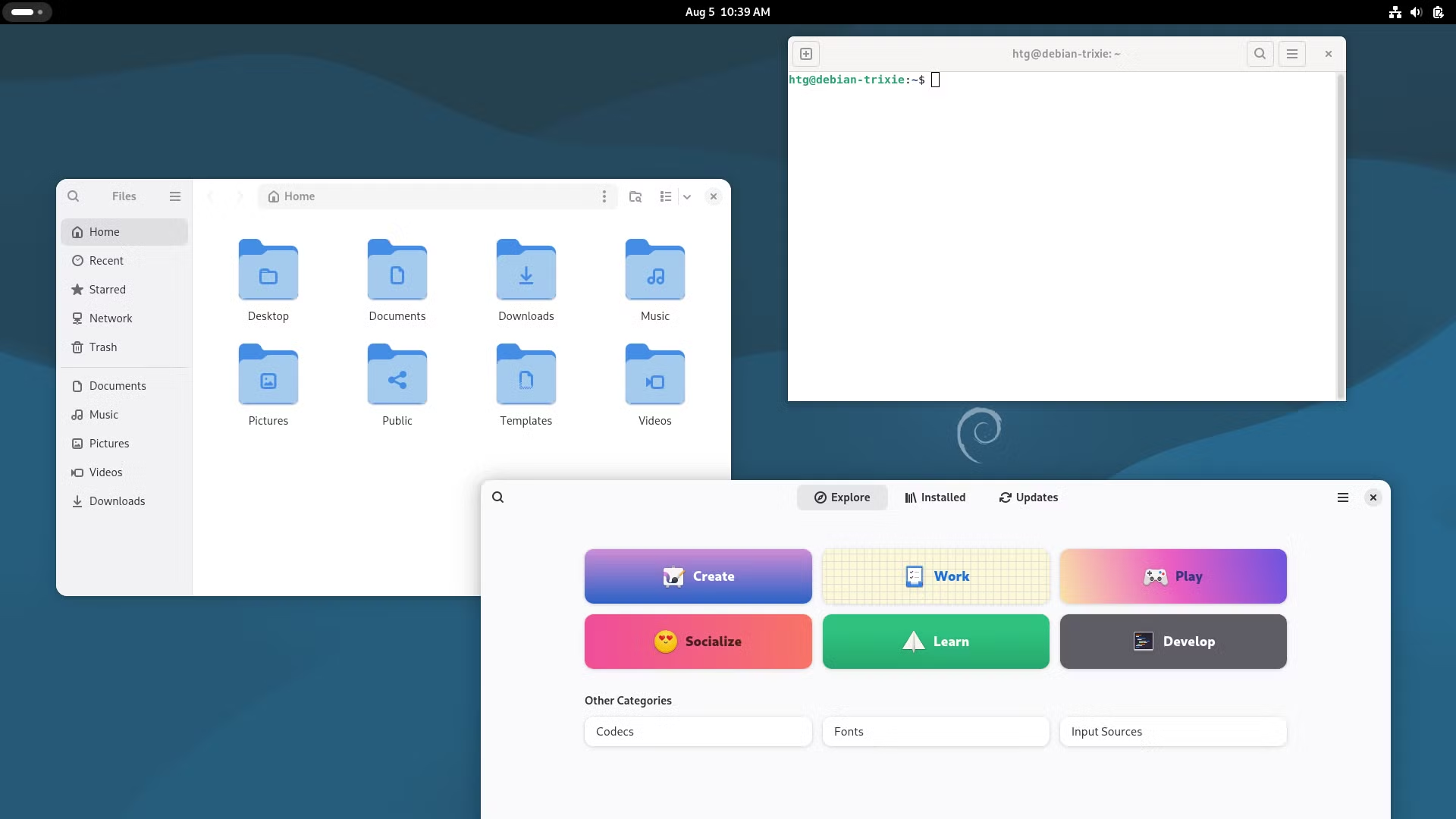Open the Create category
1456x819 pixels.
(x=698, y=576)
